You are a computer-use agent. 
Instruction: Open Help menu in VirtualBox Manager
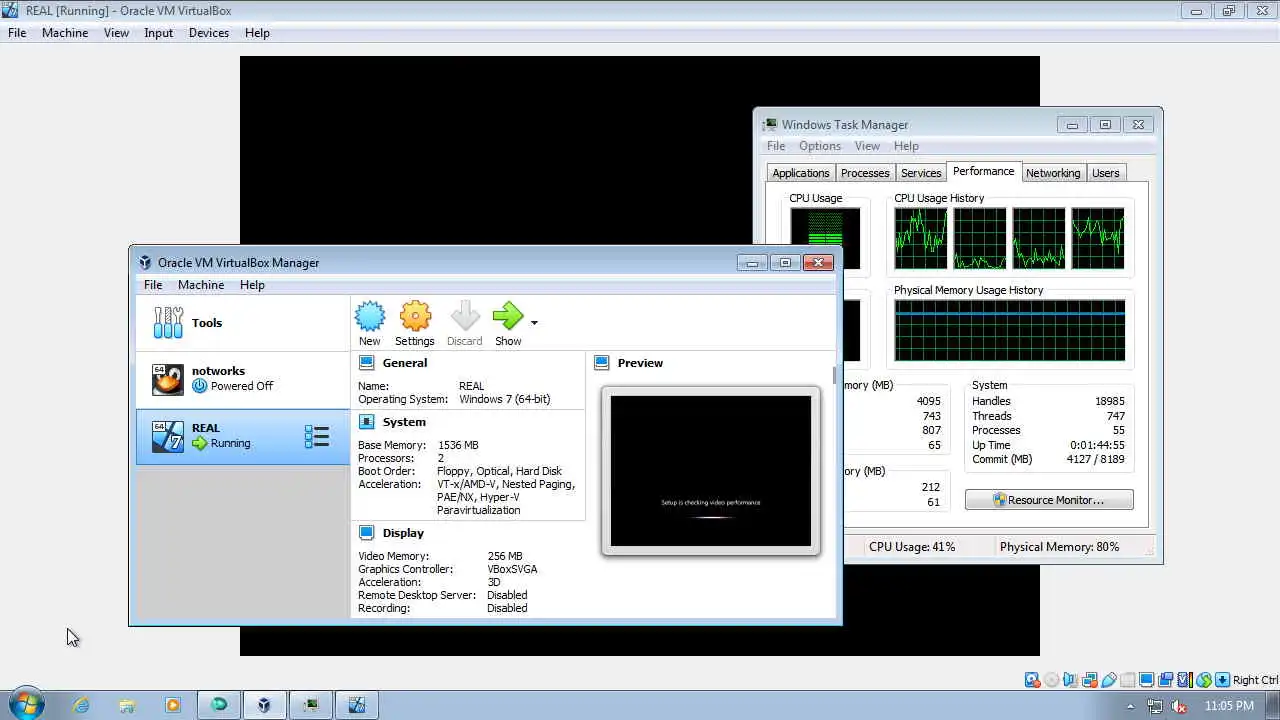[x=252, y=284]
